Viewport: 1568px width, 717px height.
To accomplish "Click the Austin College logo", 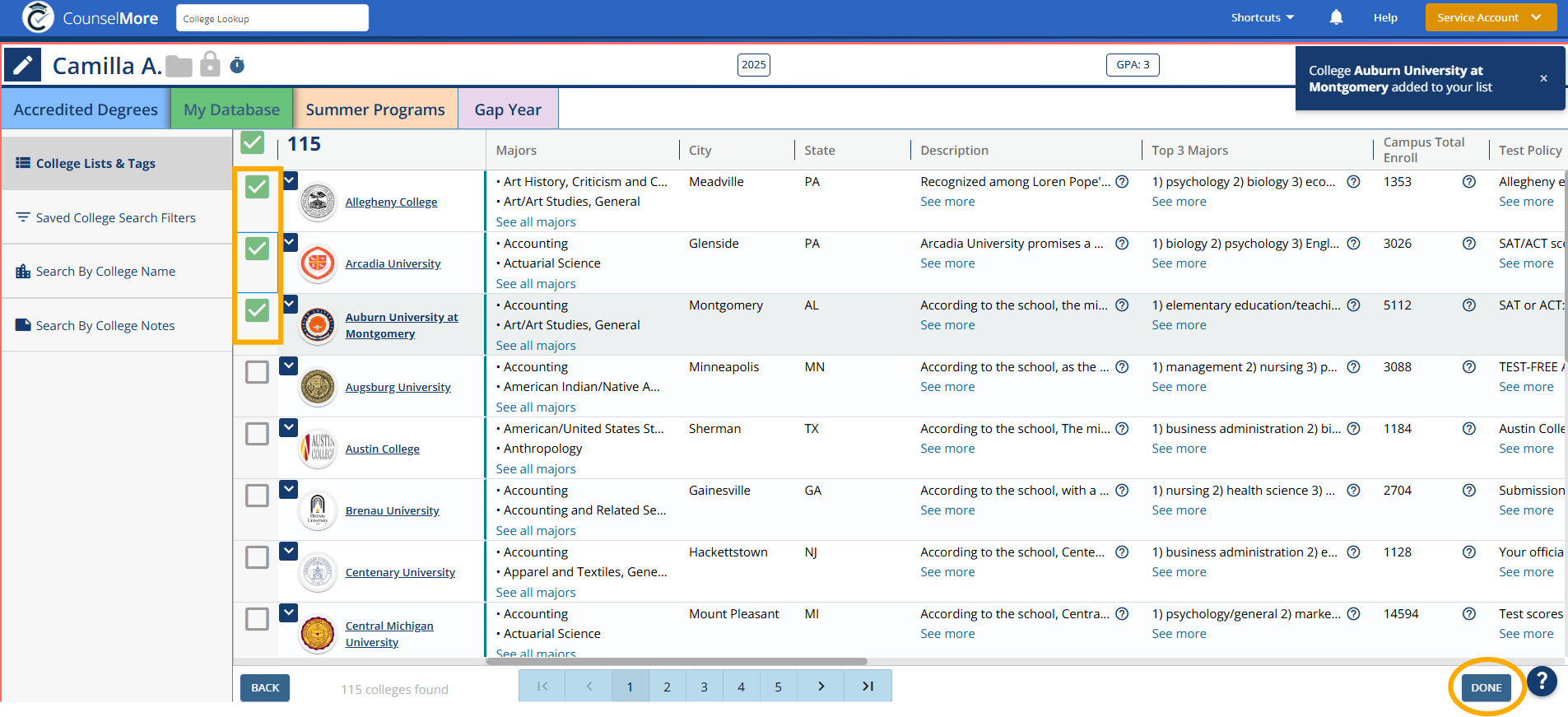I will pyautogui.click(x=318, y=449).
